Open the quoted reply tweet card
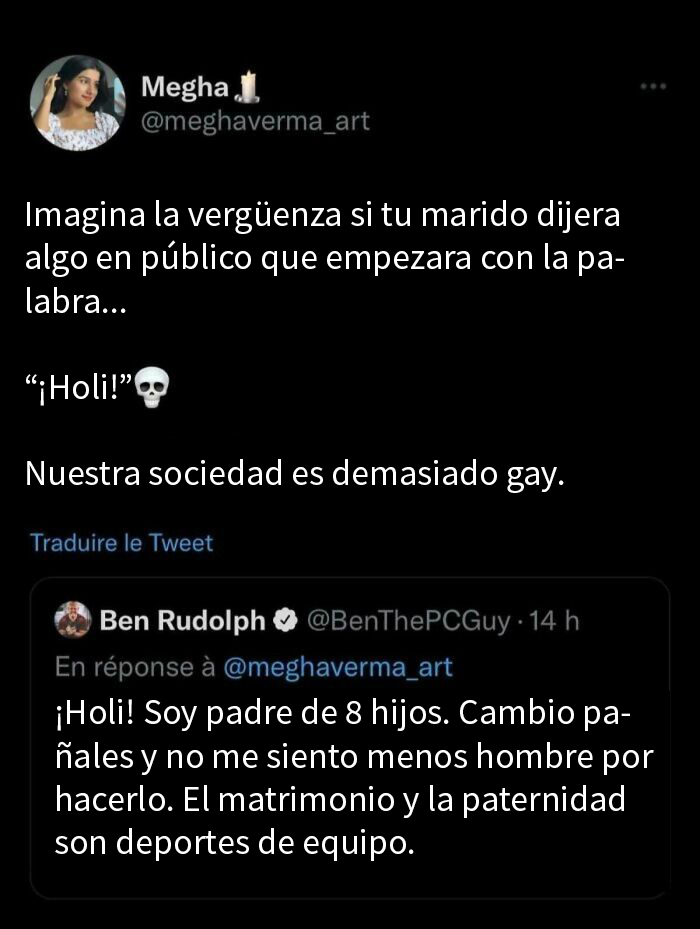Image resolution: width=700 pixels, height=929 pixels. [350, 740]
